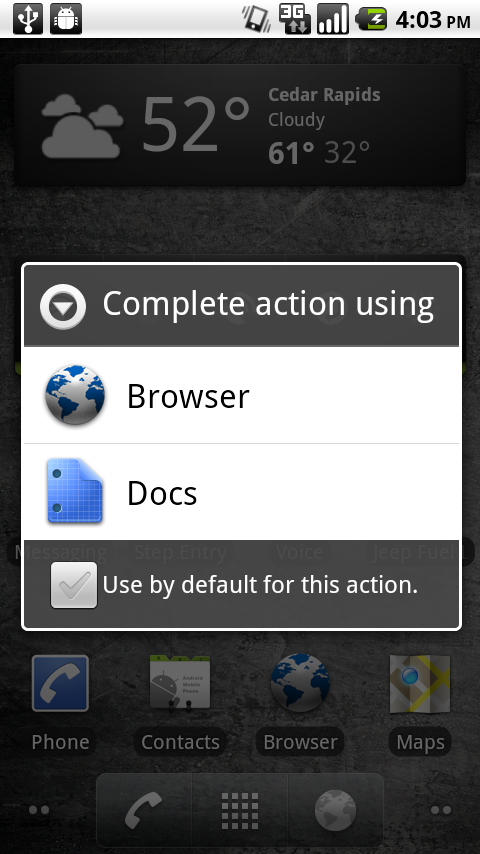Tap the Android debug bug status icon
The height and width of the screenshot is (854, 480).
point(66,19)
